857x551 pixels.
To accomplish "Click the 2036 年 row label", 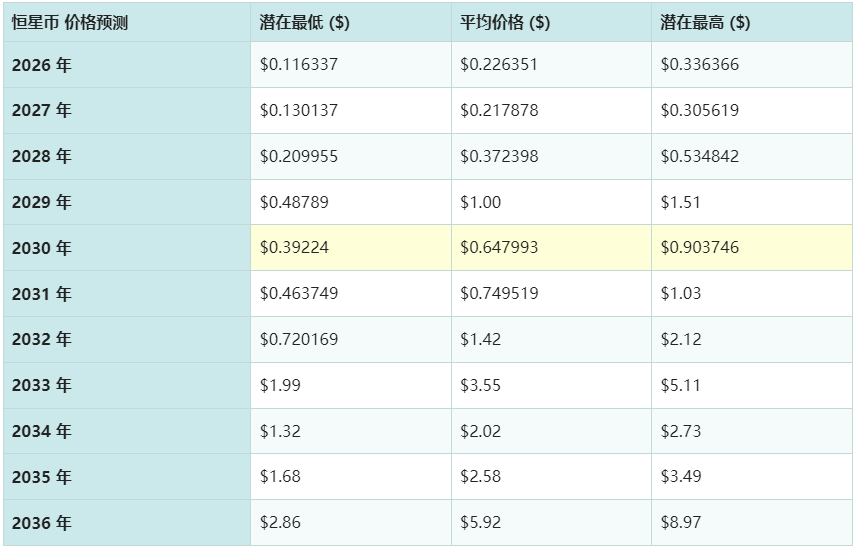I will 42,523.
